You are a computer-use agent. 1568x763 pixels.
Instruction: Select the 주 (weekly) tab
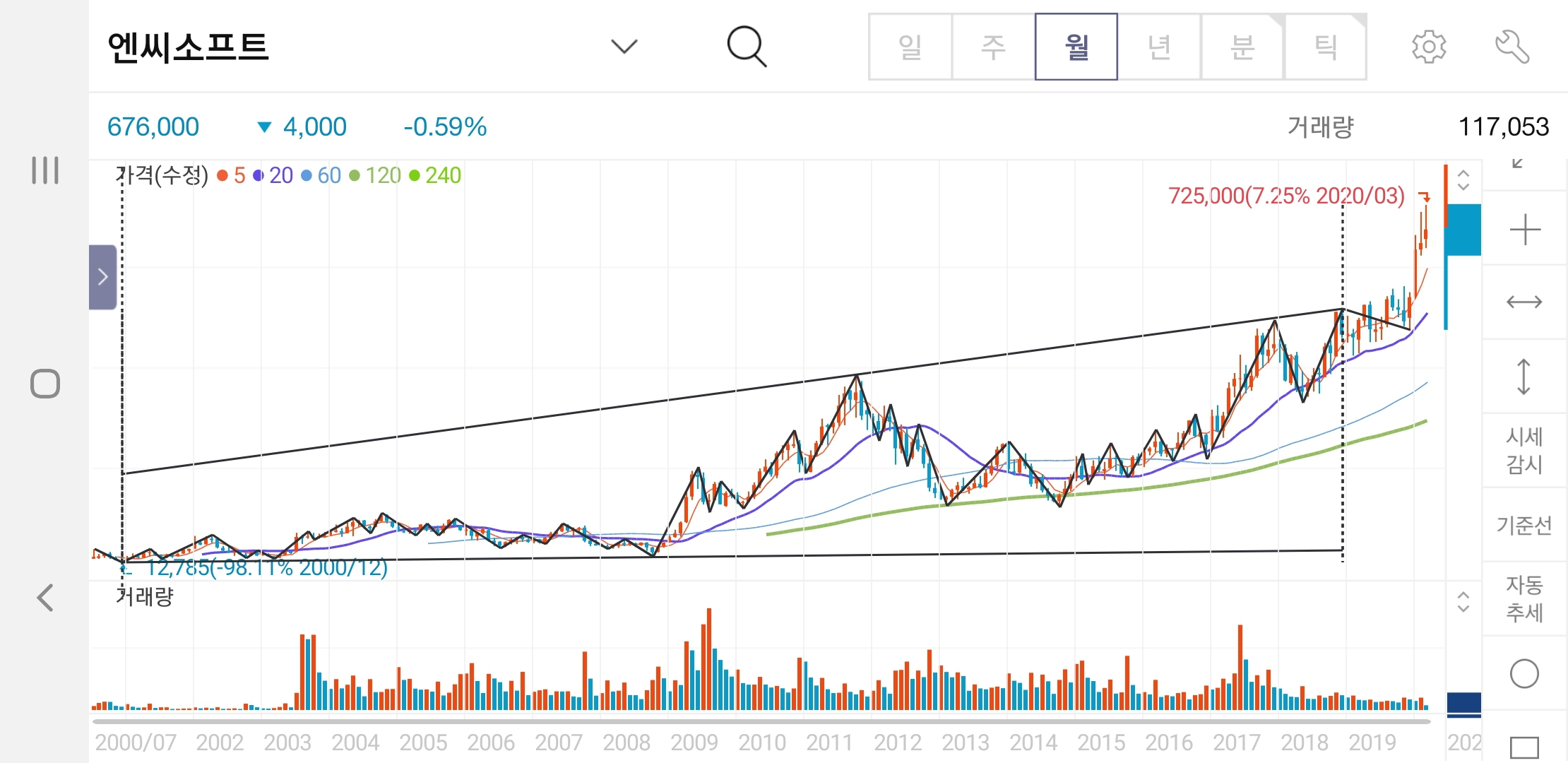pos(993,47)
